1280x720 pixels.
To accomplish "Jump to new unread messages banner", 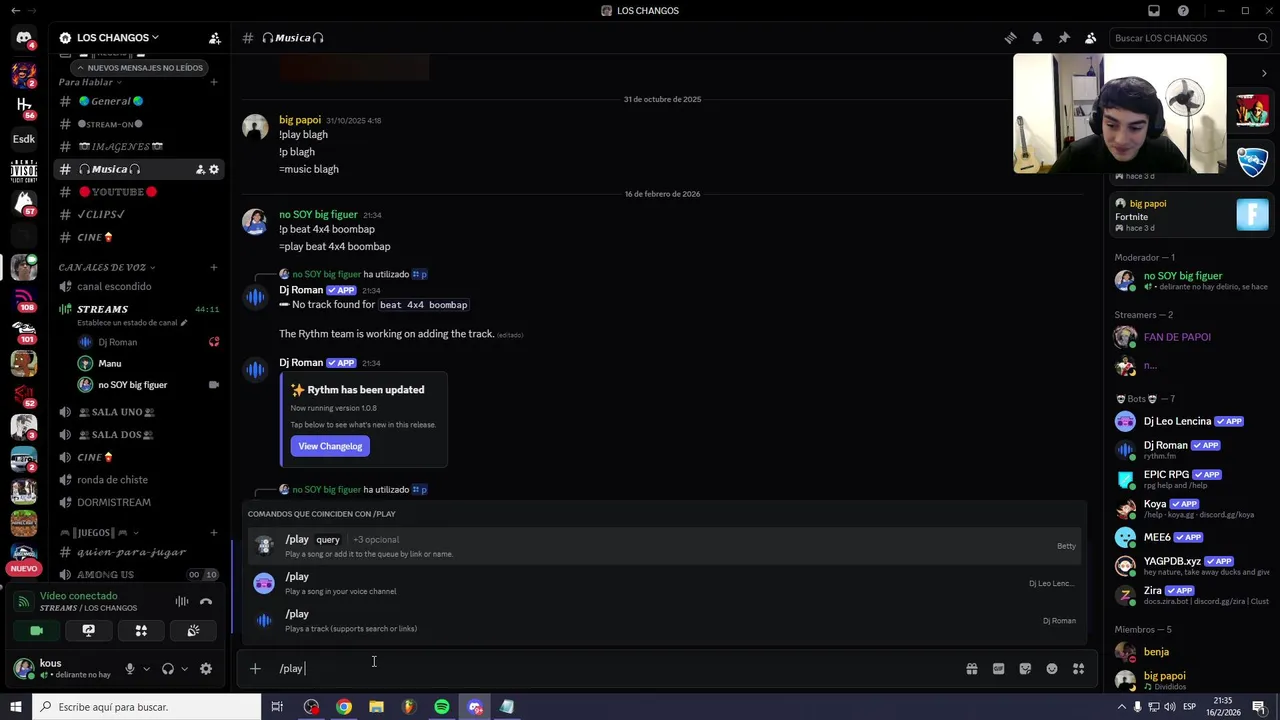I will tap(139, 68).
